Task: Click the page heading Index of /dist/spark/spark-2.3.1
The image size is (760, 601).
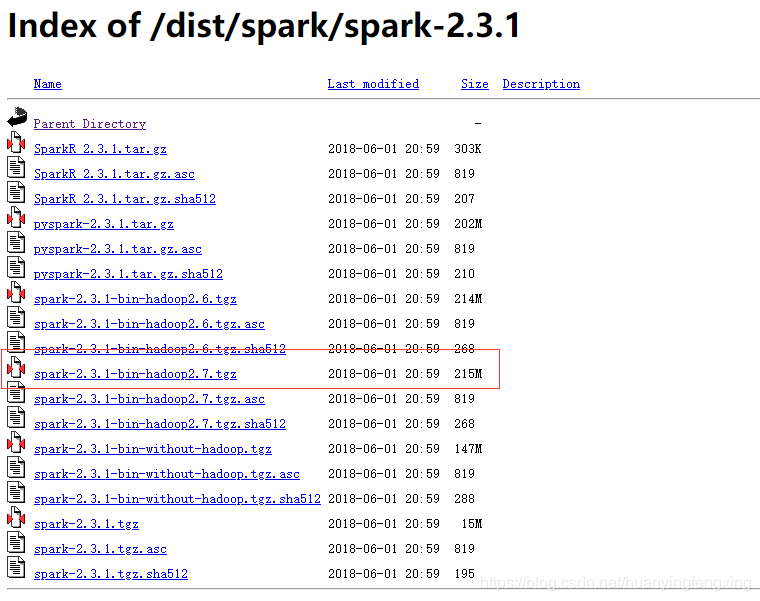Action: click(x=264, y=25)
